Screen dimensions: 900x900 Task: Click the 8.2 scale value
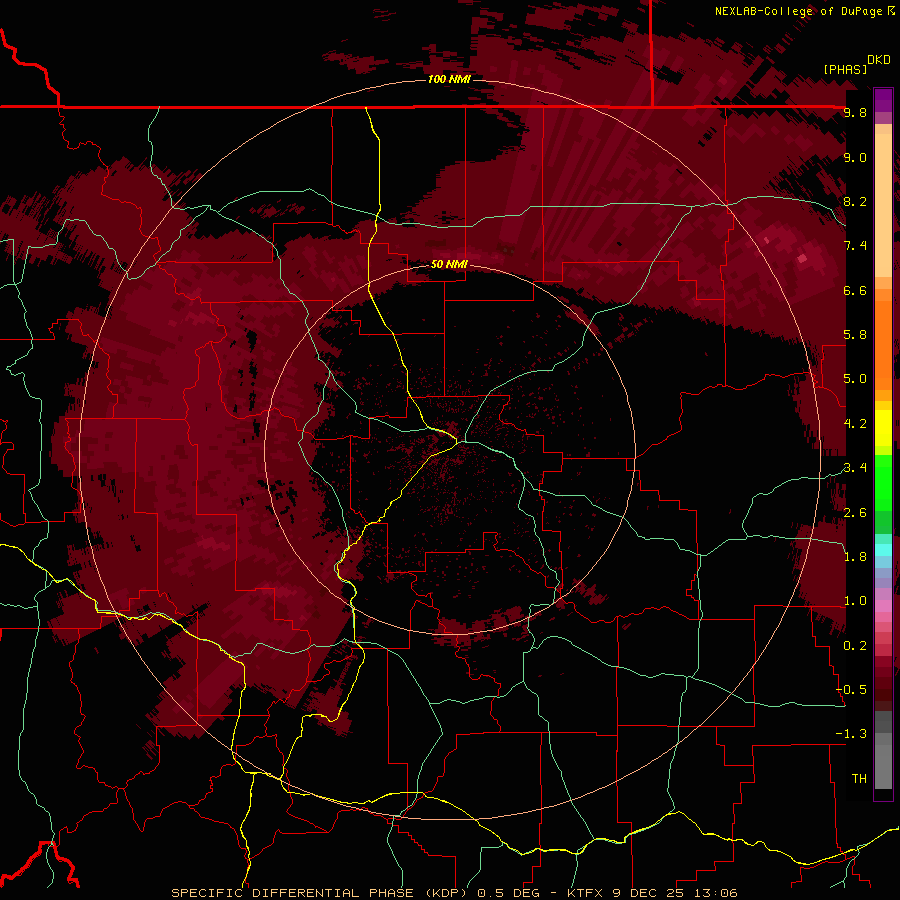pos(855,201)
